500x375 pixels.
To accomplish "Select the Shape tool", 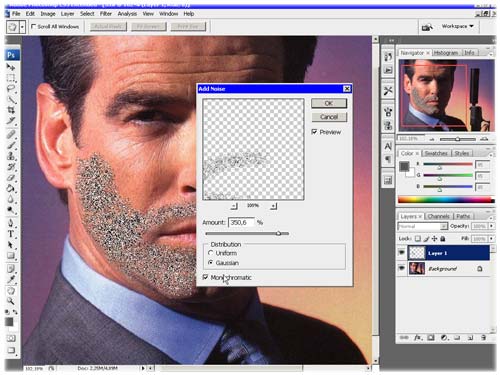I will (x=11, y=256).
